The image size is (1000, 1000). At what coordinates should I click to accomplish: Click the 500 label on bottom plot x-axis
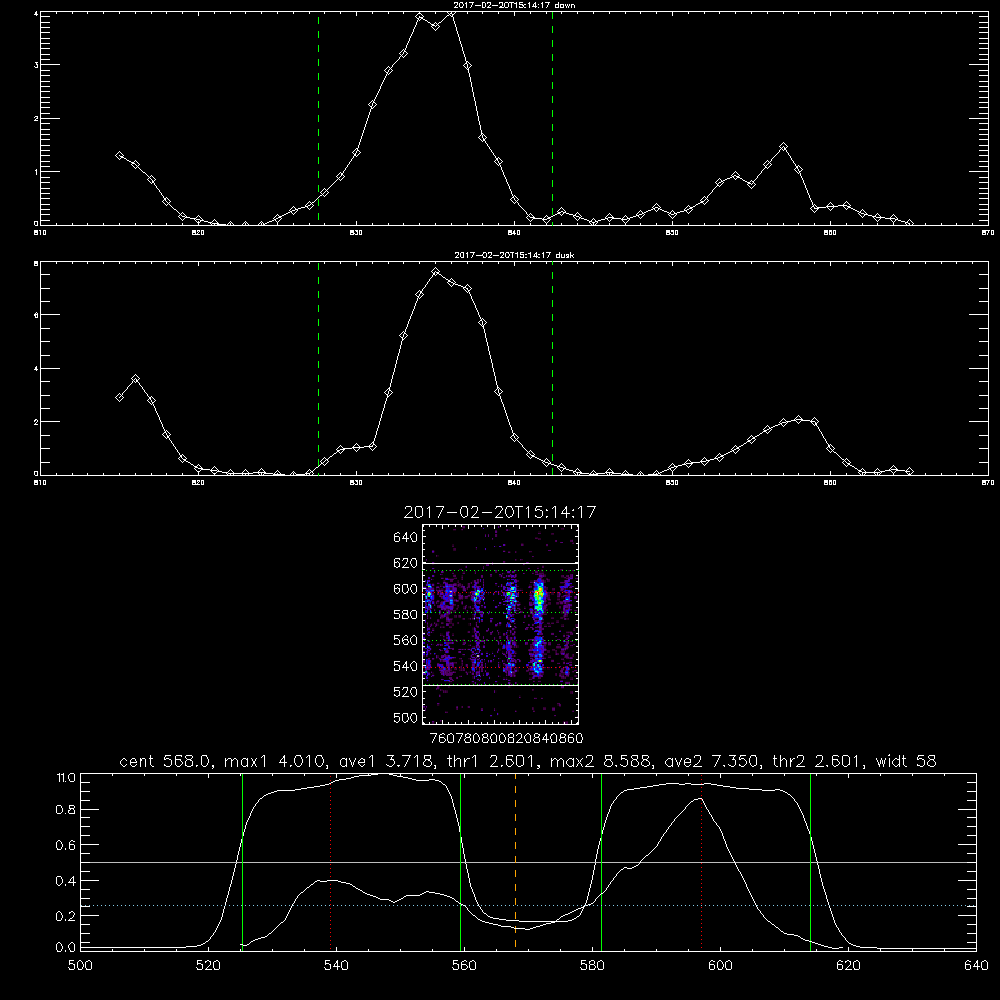tap(80, 966)
